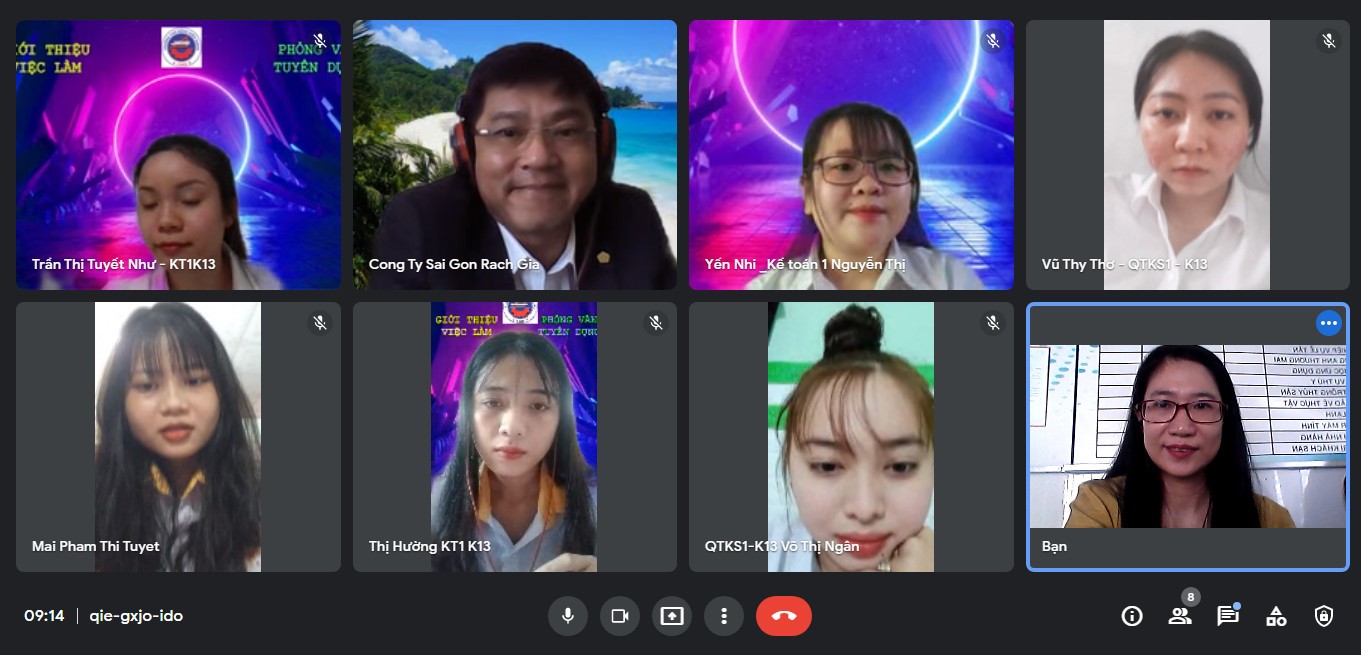Open the meeting details info icon
Viewport: 1361px width, 655px height.
coord(1132,616)
